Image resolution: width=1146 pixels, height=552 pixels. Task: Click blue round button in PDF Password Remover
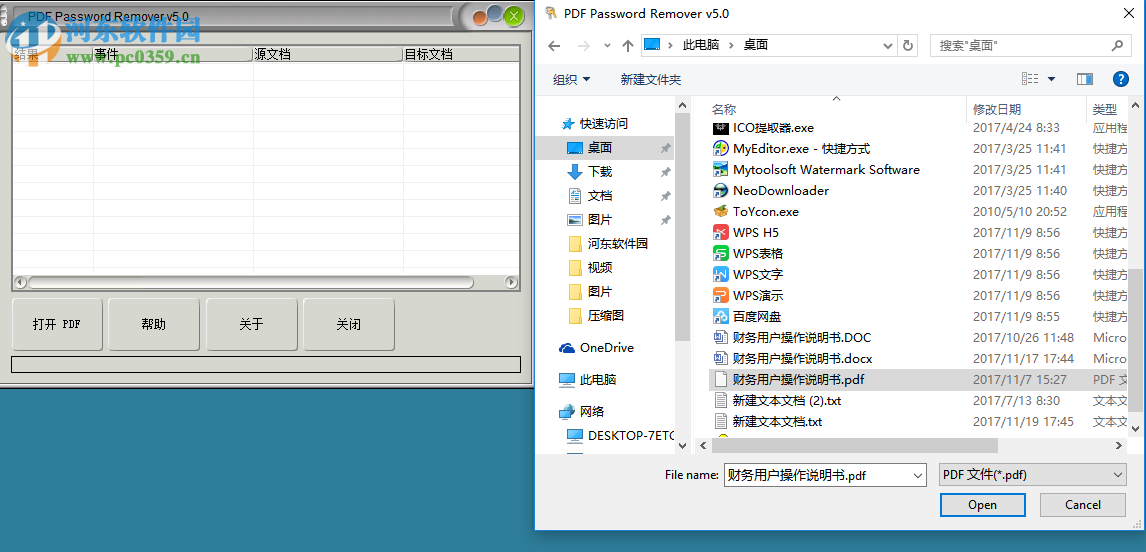click(496, 14)
